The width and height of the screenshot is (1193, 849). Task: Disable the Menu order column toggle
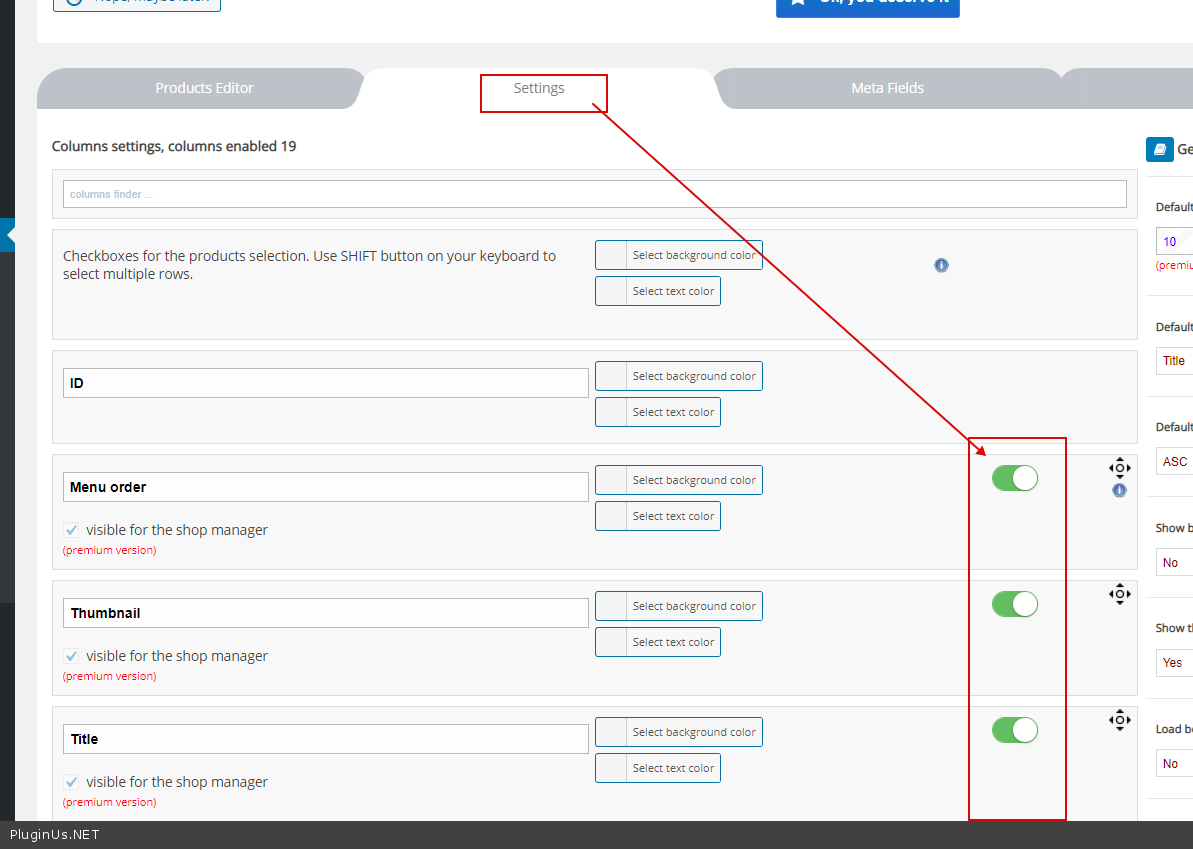pyautogui.click(x=1014, y=478)
